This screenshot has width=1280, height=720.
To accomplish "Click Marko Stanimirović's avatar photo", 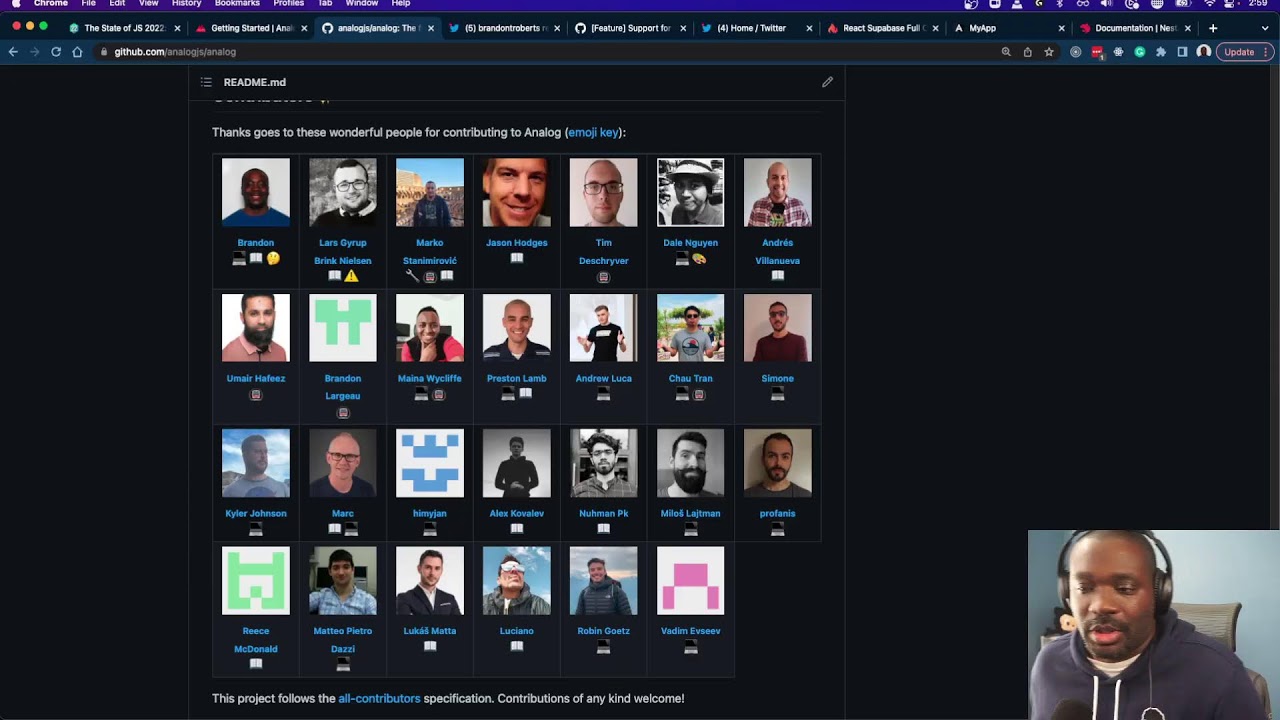I will (430, 192).
